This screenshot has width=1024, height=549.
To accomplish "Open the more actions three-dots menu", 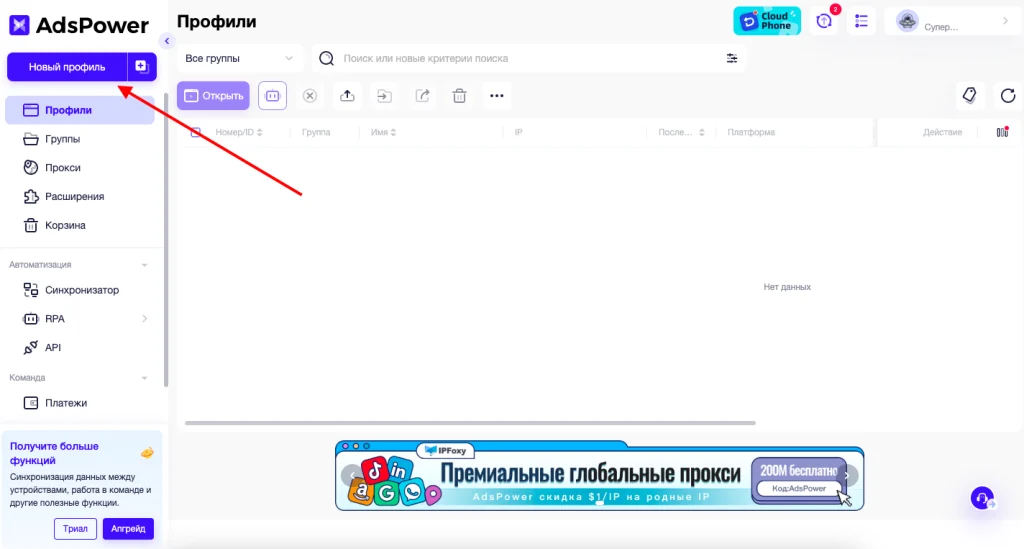I will 496,95.
